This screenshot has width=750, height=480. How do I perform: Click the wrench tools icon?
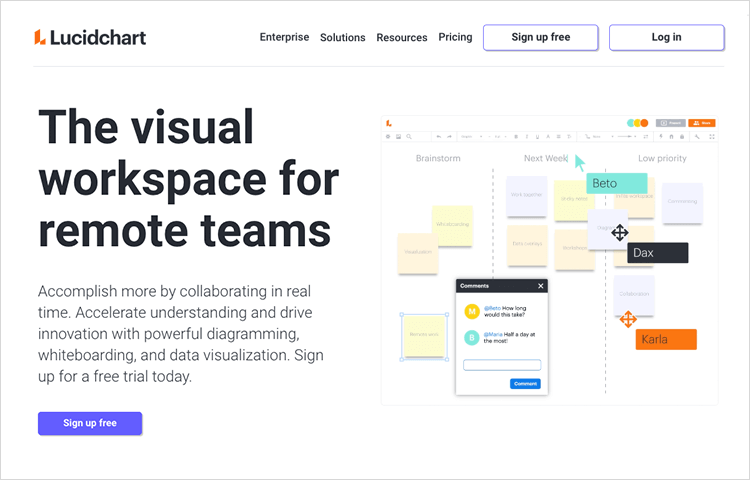697,136
